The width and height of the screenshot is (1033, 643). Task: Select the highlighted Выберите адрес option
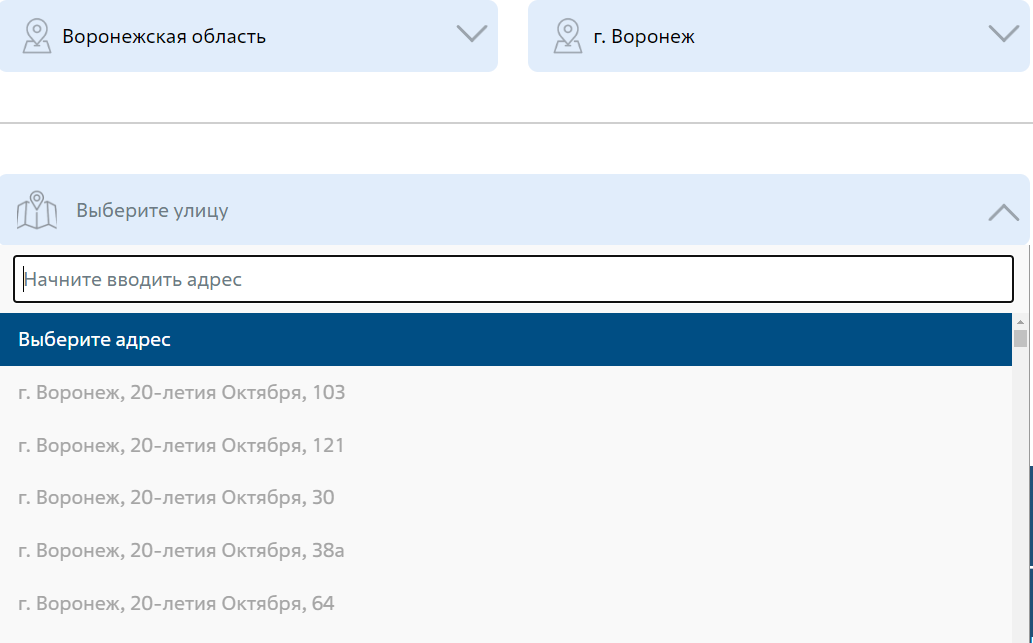pos(506,339)
